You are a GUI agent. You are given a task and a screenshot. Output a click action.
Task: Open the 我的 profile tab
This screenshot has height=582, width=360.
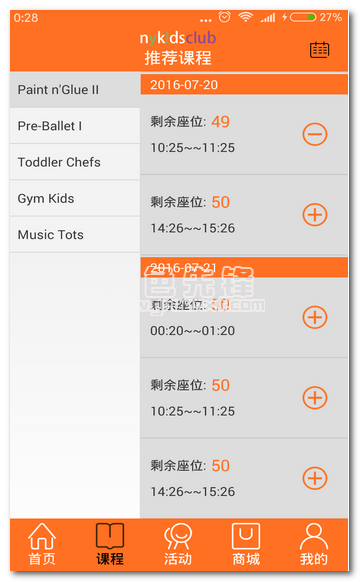click(x=314, y=544)
